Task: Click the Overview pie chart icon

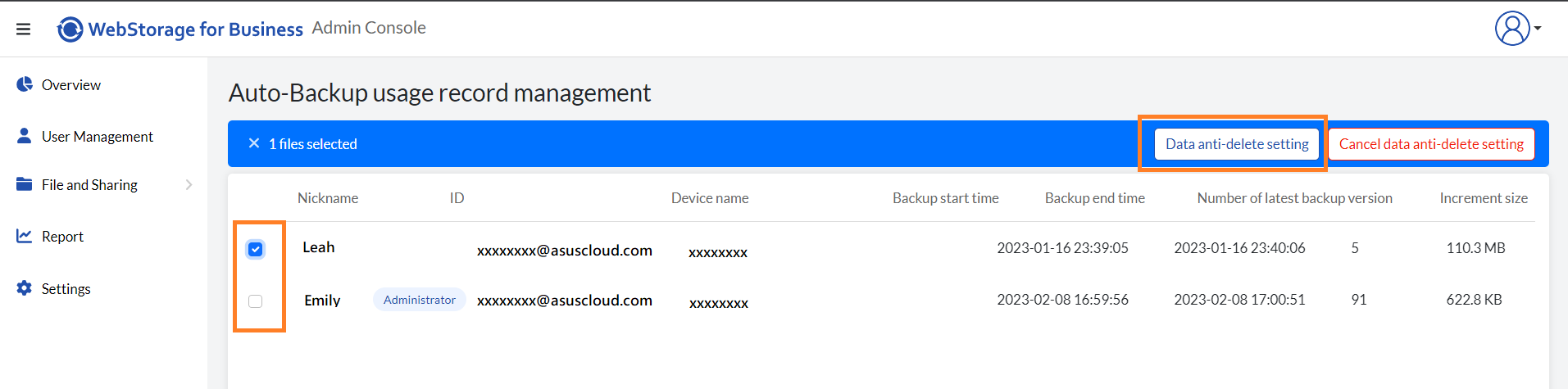Action: click(25, 84)
